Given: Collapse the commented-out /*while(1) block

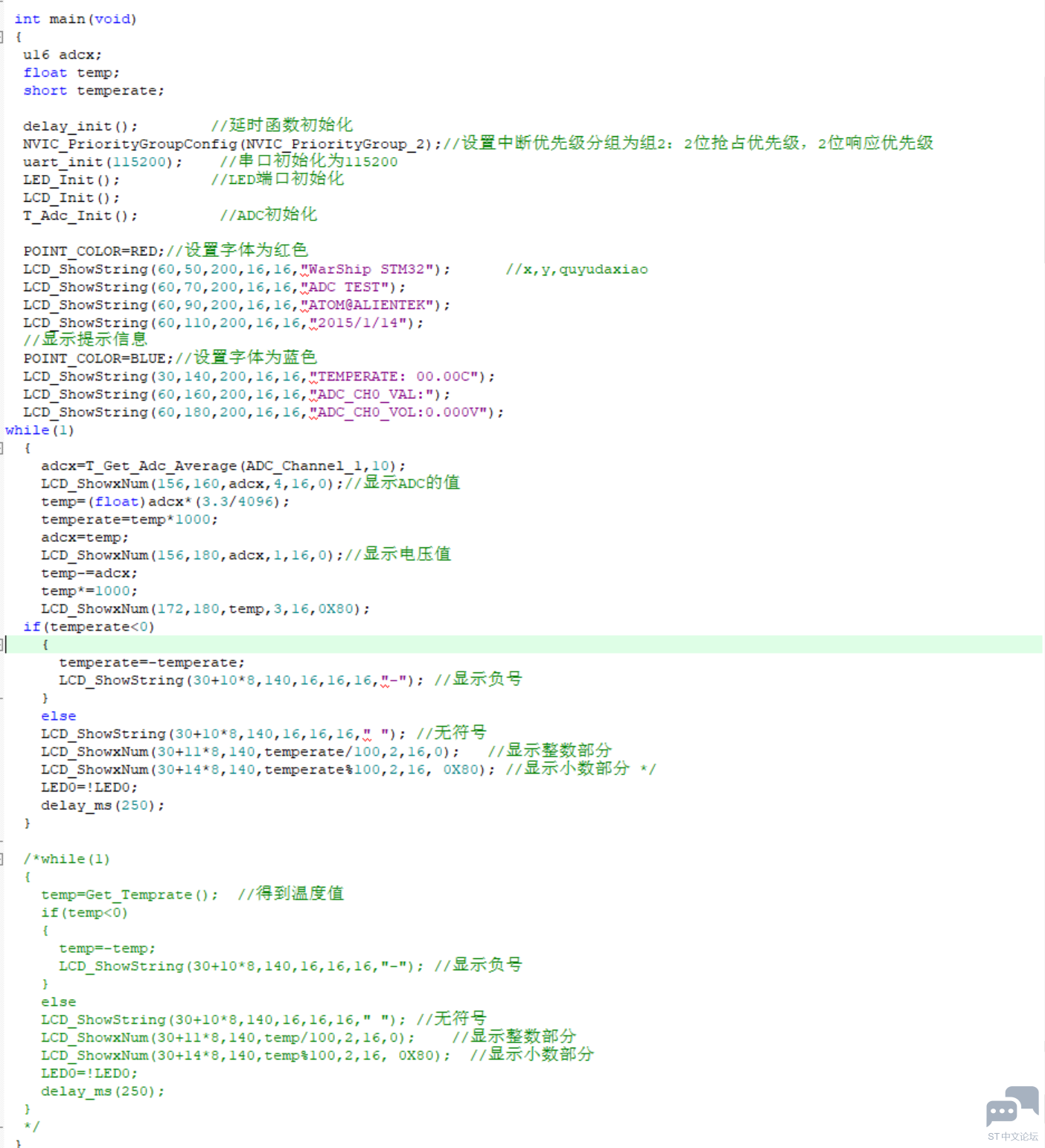Looking at the screenshot, I should [x=2, y=859].
